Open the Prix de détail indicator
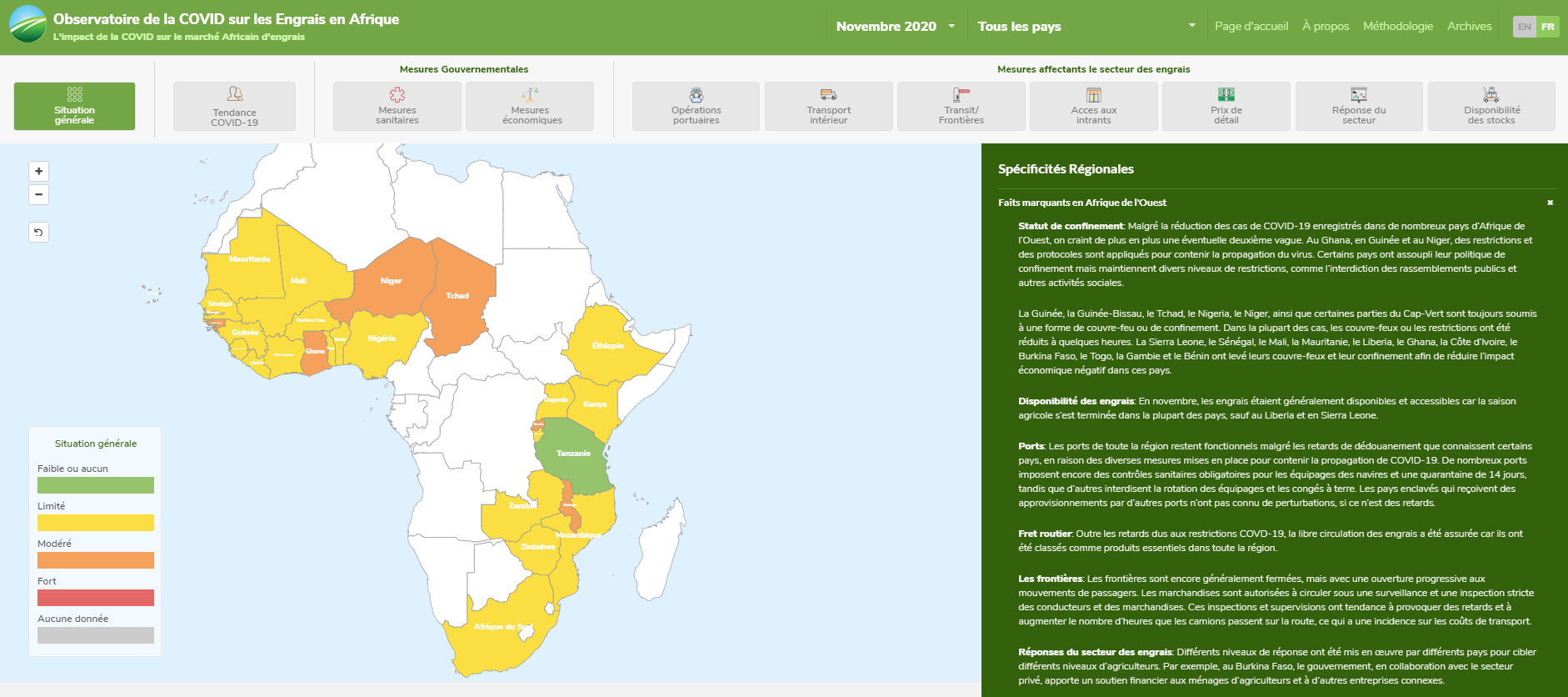Image resolution: width=1568 pixels, height=697 pixels. pyautogui.click(x=1226, y=106)
